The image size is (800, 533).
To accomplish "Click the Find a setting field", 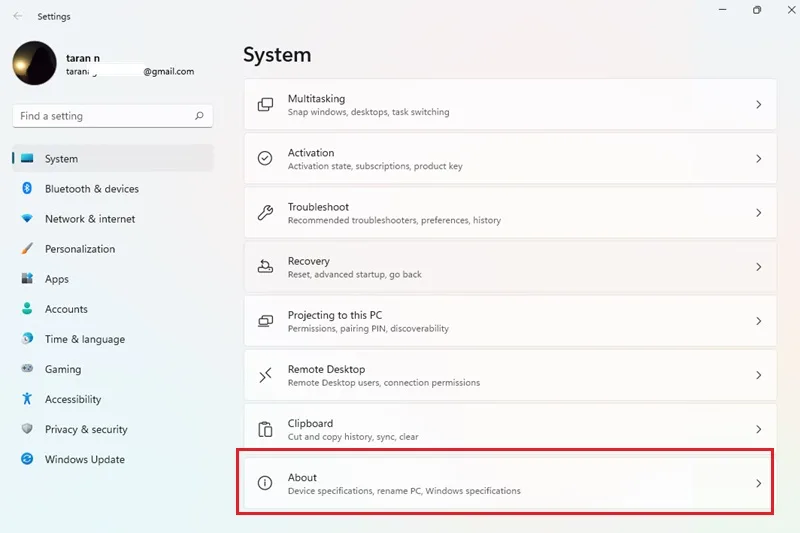I will [112, 116].
